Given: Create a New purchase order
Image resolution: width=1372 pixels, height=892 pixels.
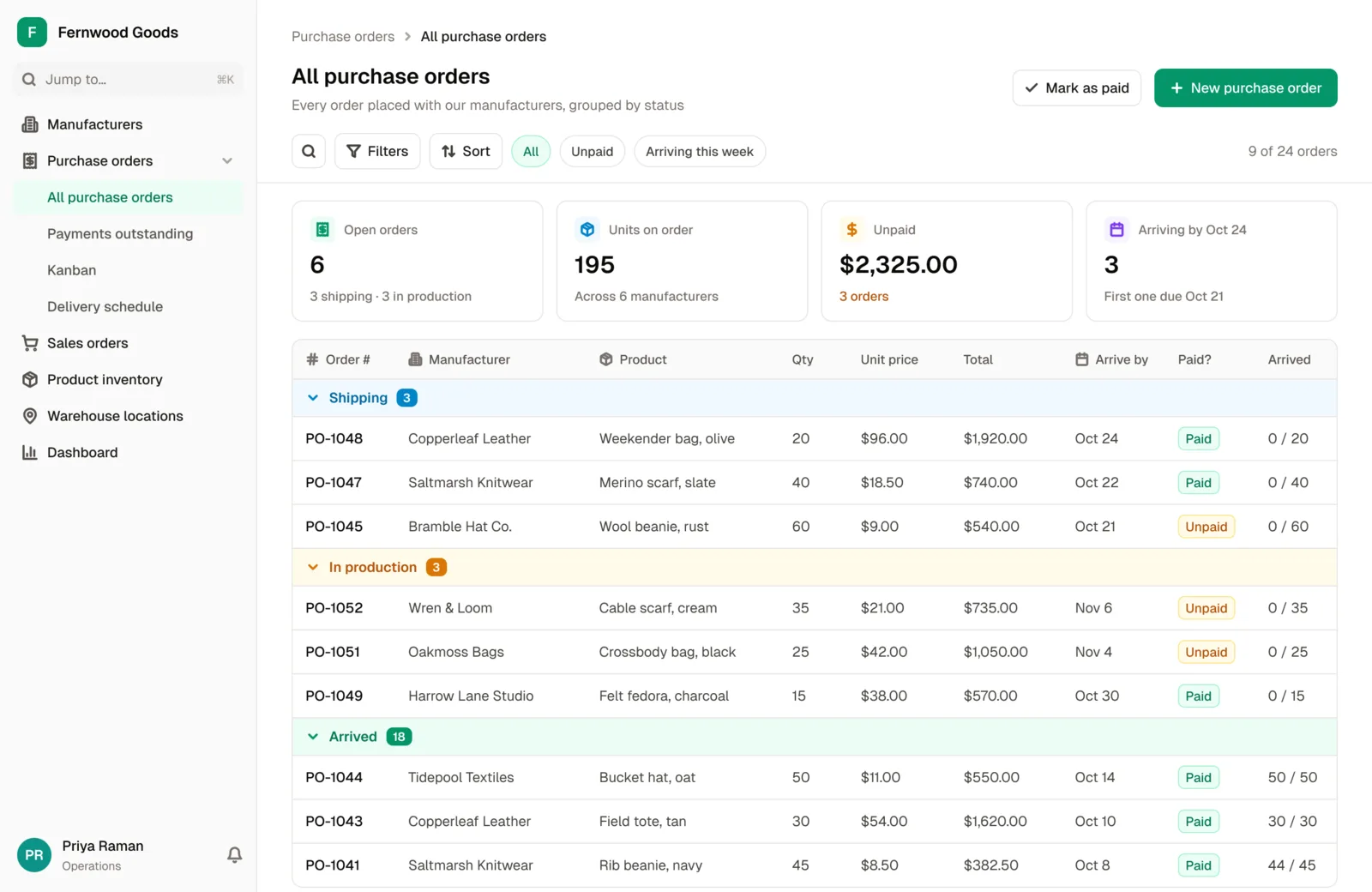Looking at the screenshot, I should pyautogui.click(x=1246, y=87).
